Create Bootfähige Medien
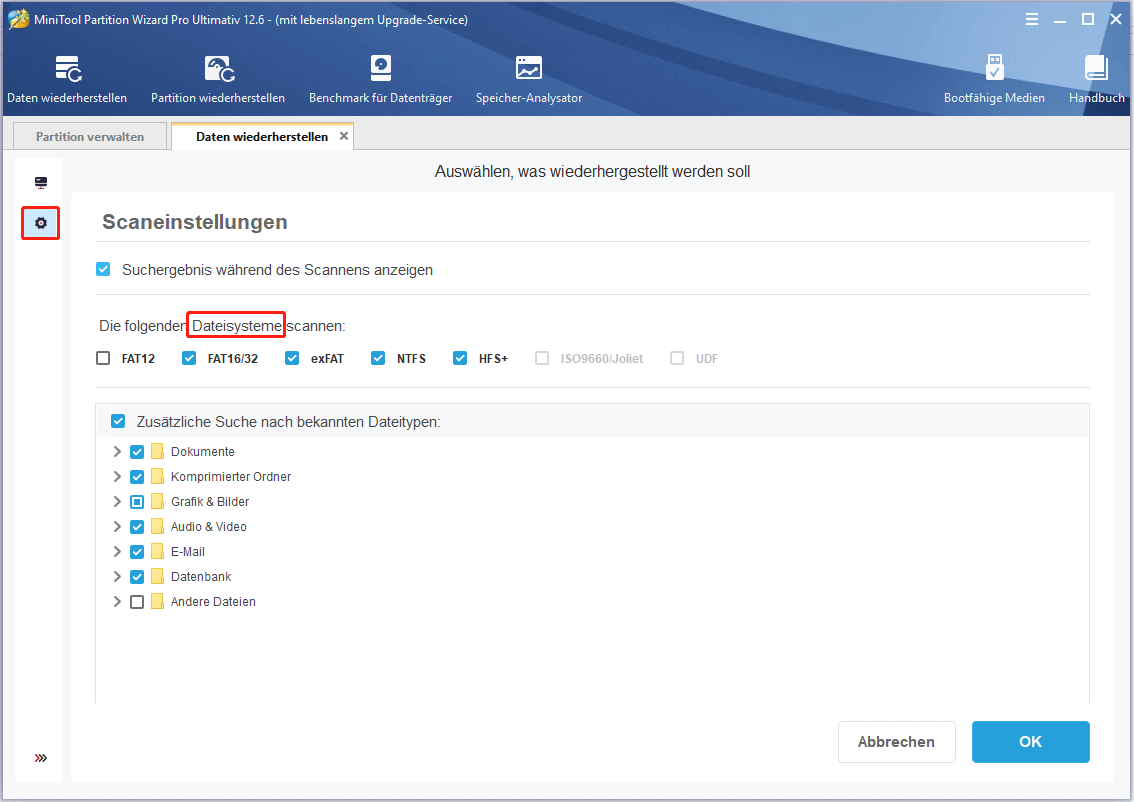The image size is (1134, 802). coord(994,80)
